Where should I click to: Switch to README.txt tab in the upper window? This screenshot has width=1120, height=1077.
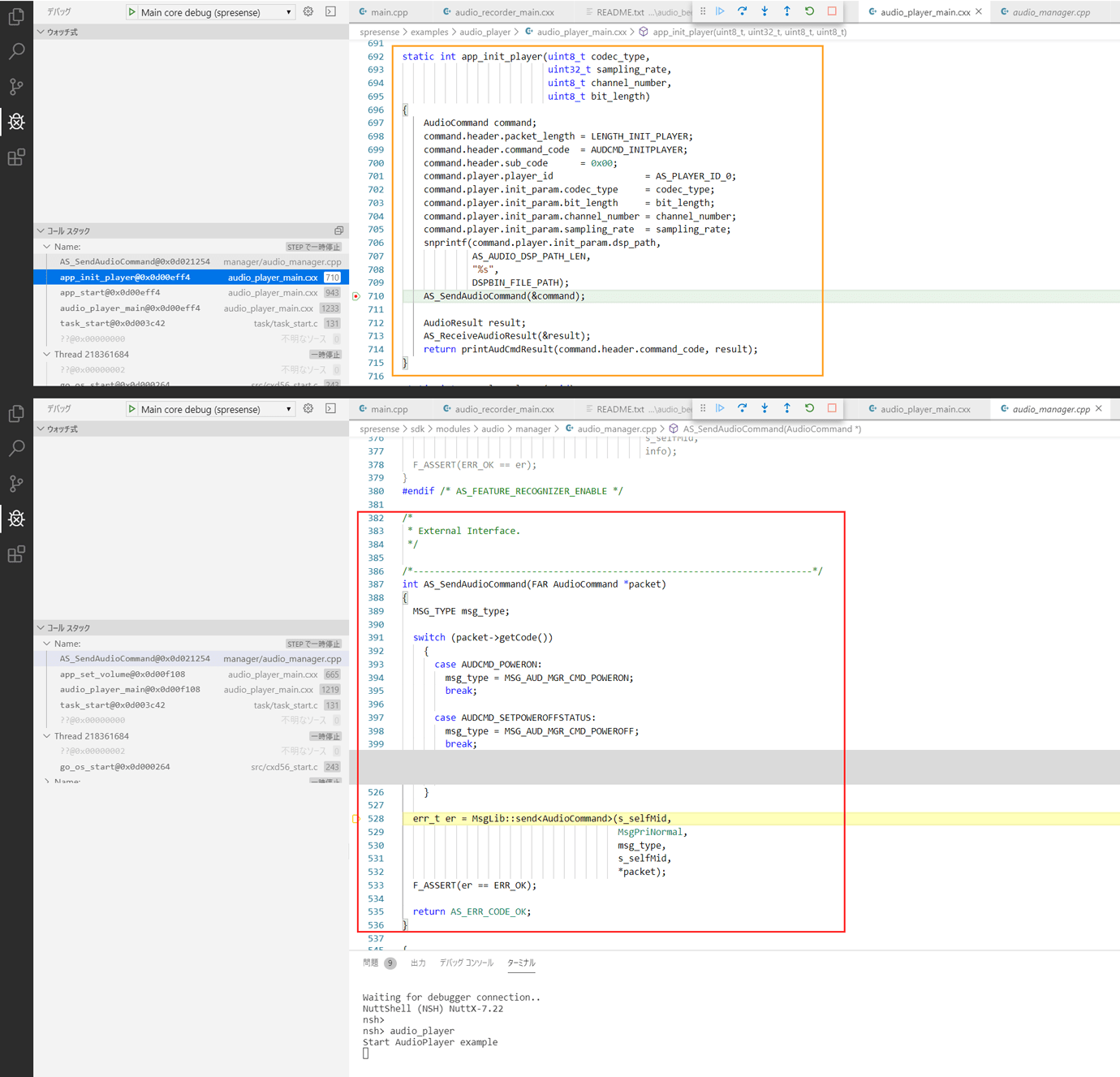point(620,12)
